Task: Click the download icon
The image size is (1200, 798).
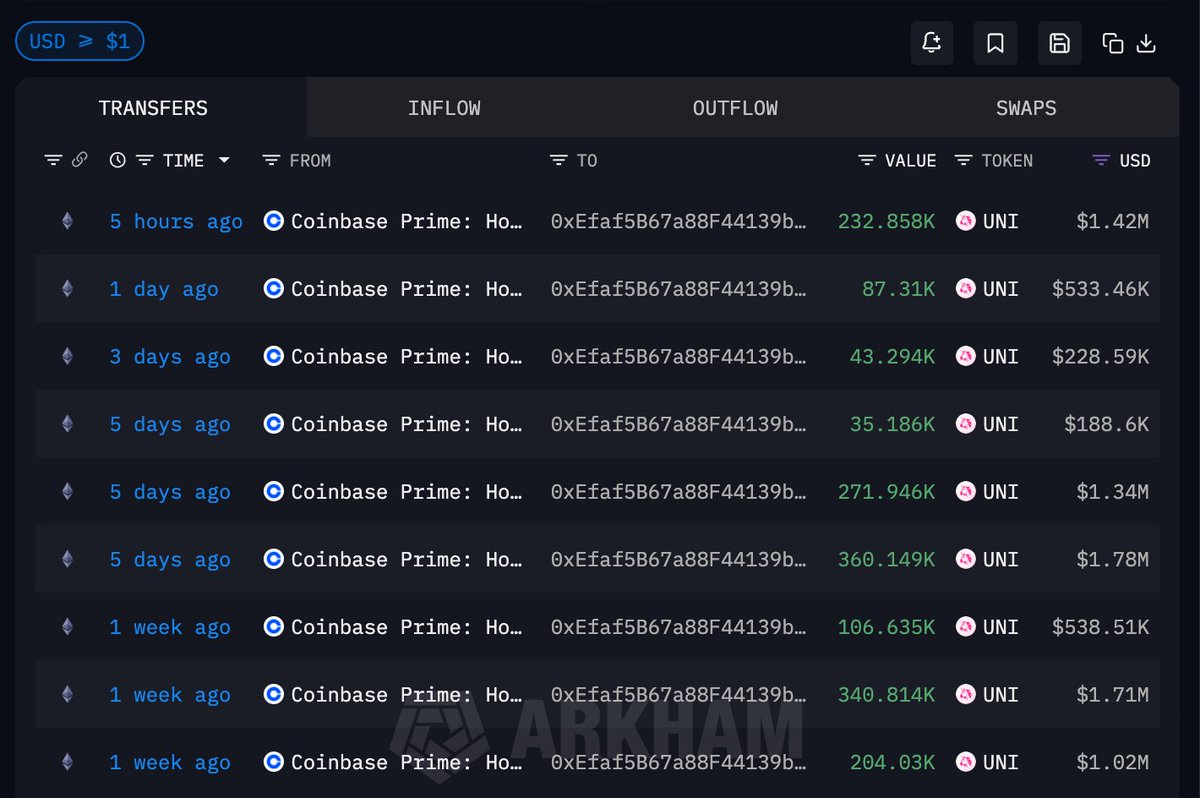Action: point(1147,43)
